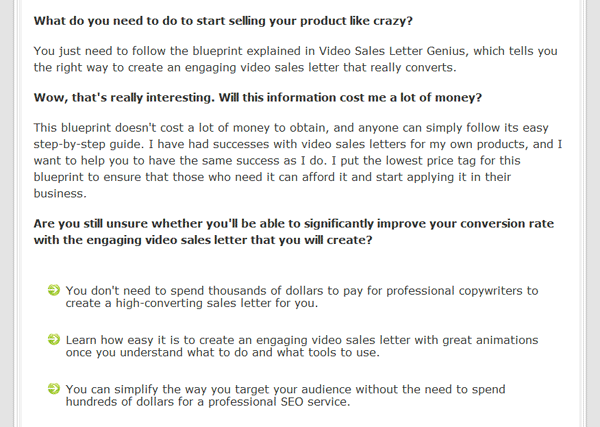Click bullet text about great animations

coord(302,346)
